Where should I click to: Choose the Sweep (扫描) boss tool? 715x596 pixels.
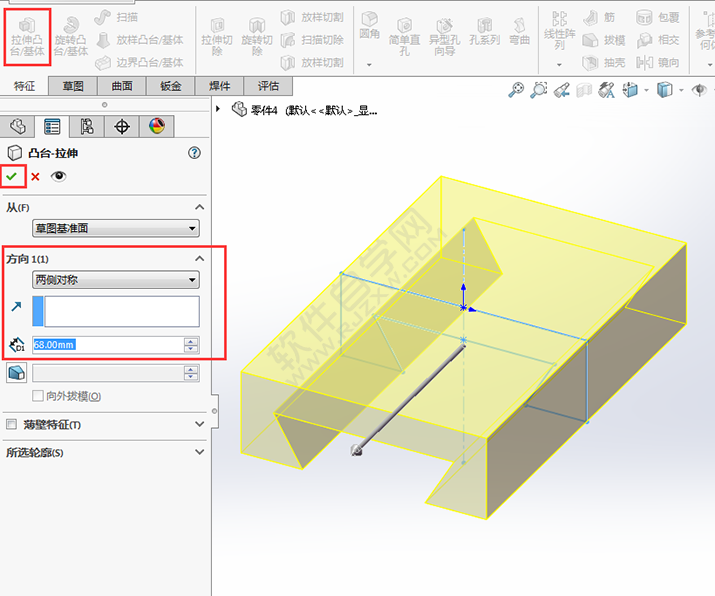click(116, 17)
